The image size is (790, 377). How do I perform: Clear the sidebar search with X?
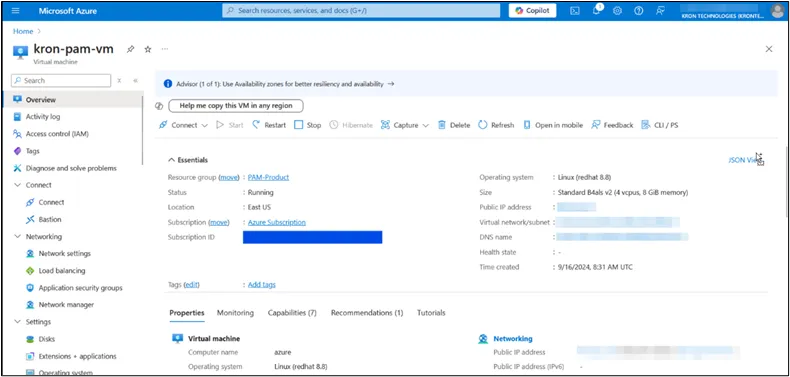119,81
